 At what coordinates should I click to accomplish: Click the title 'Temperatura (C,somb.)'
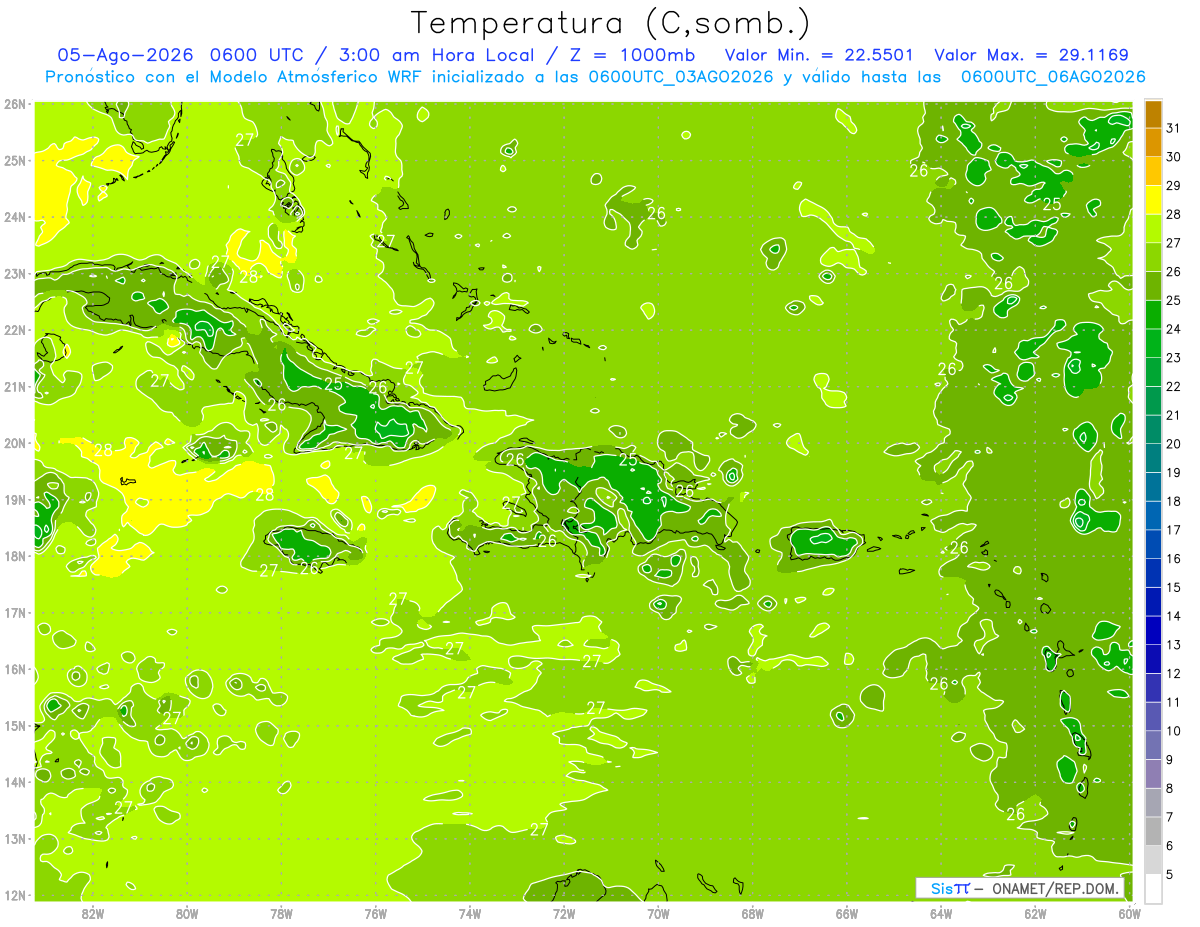pos(611,23)
